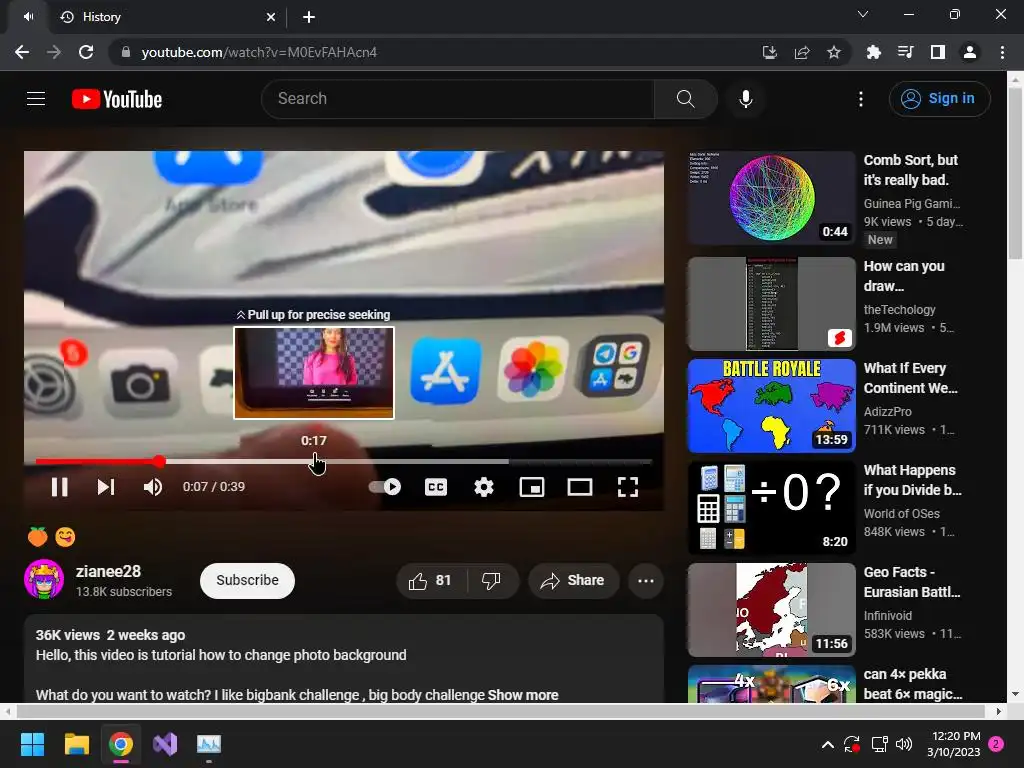1024x768 pixels.
Task: Open Chrome three-dot menu
Action: click(x=1002, y=52)
